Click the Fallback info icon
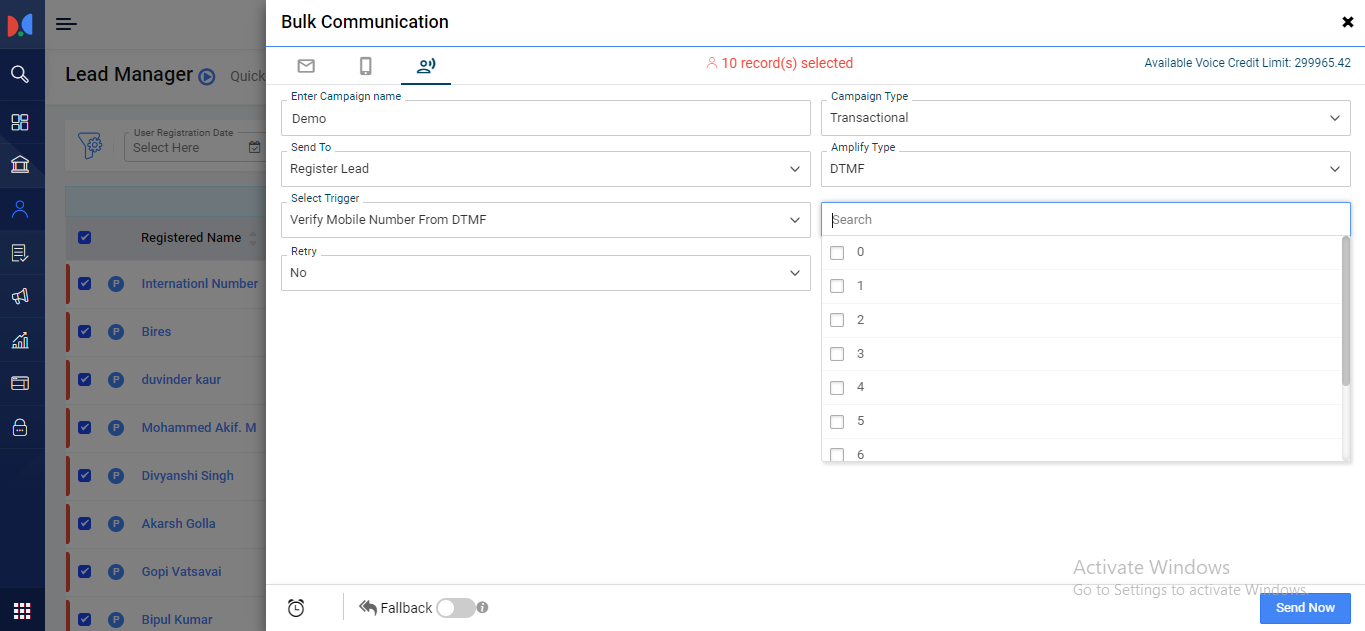This screenshot has width=1365, height=631. coord(482,607)
